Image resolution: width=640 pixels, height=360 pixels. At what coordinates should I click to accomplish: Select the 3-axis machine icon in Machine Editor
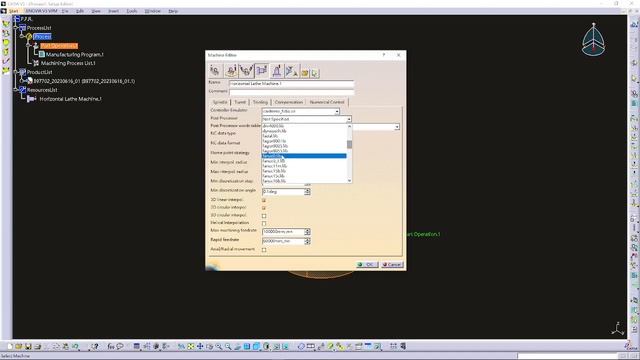point(215,71)
